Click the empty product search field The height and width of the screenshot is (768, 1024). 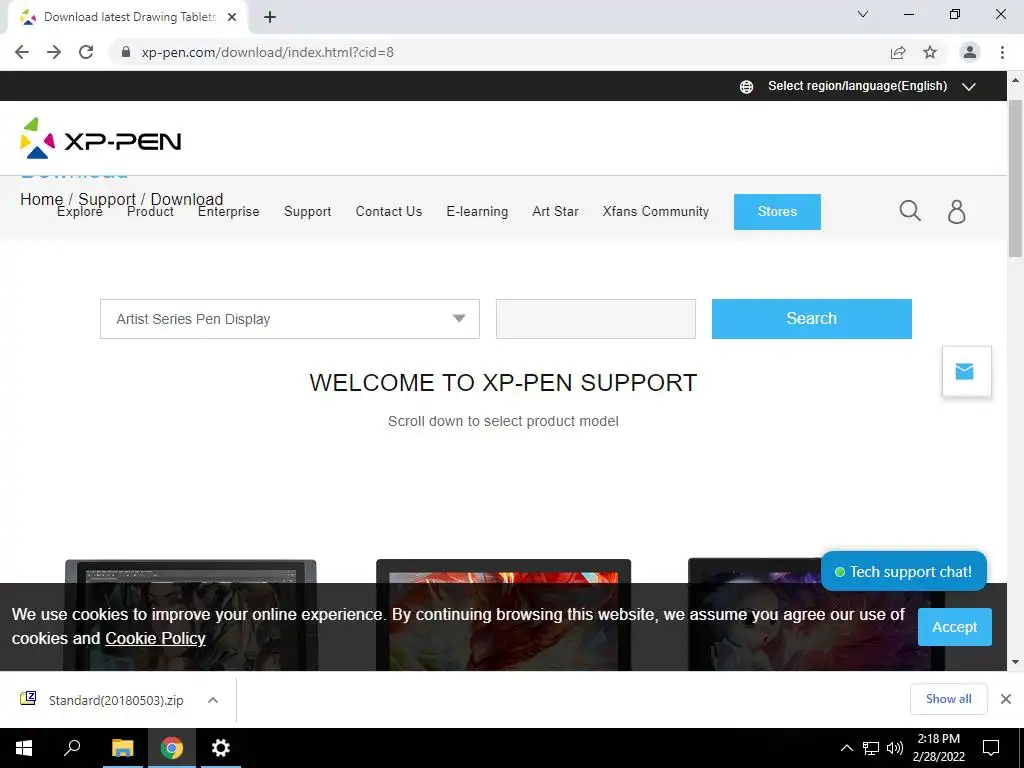click(x=596, y=319)
